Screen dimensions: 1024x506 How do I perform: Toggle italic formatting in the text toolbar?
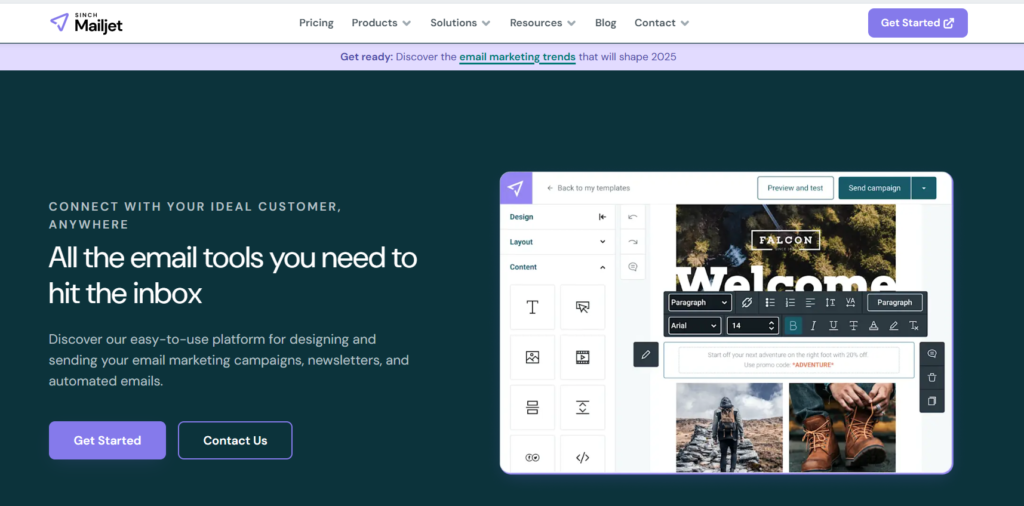click(x=813, y=325)
